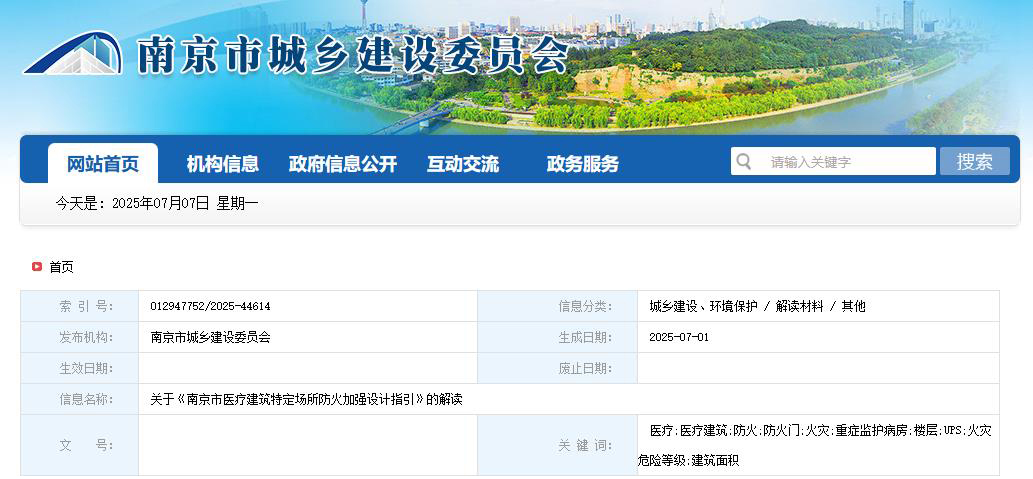Viewport: 1033px width, 479px height.
Task: Click the 南京市城乡建设委员会 header title
Action: click(352, 54)
